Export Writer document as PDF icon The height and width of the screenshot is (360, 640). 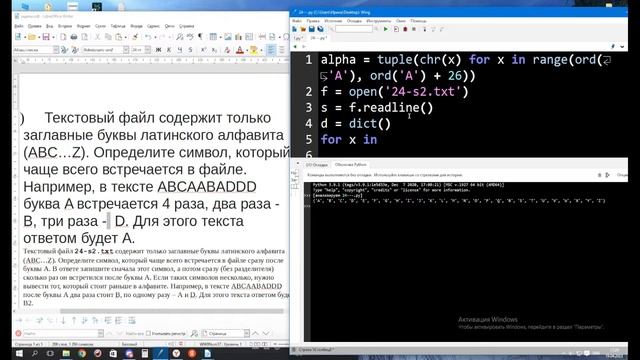[x=63, y=37]
